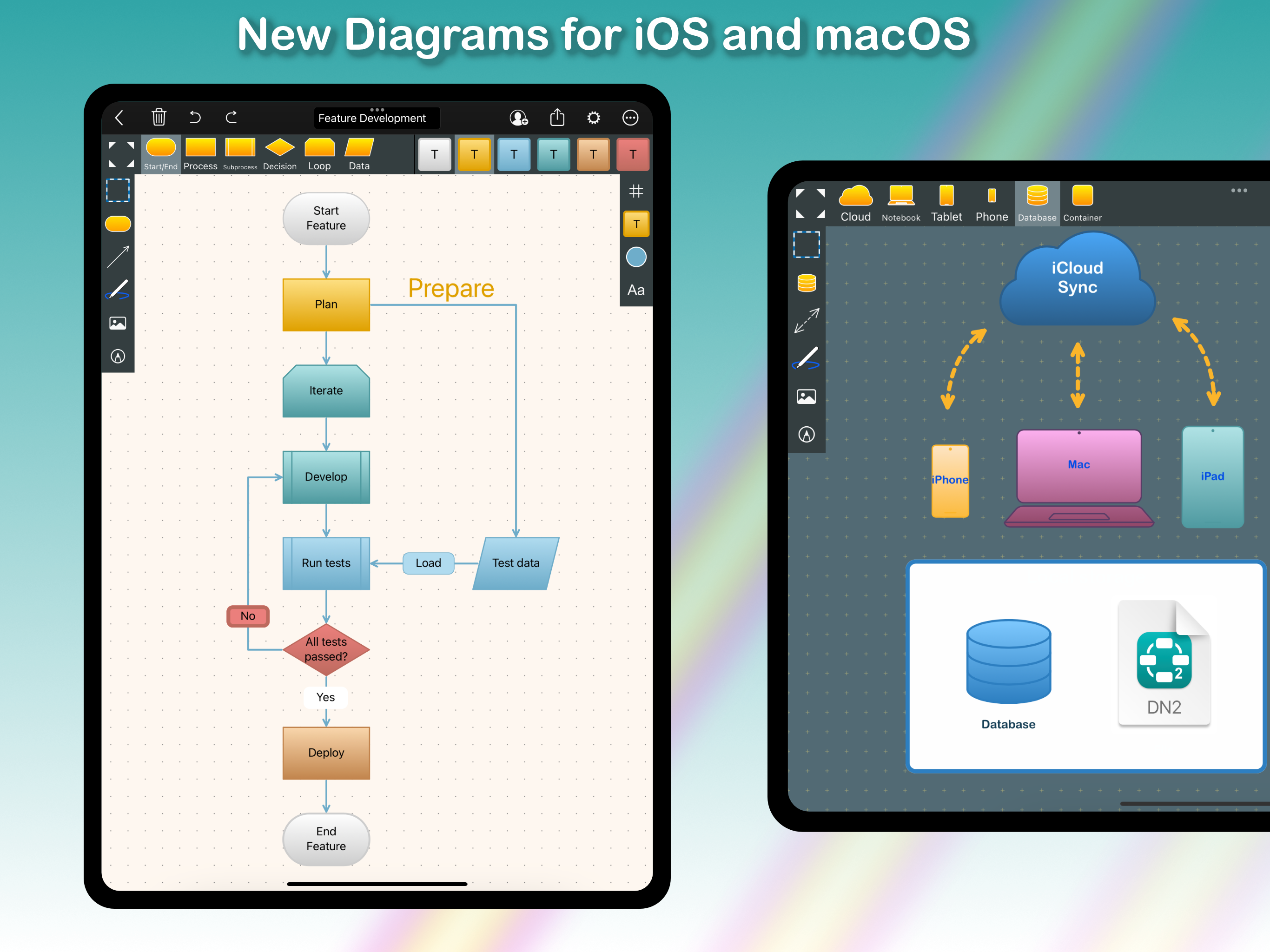Click the Feature Development title field
This screenshot has width=1270, height=952.
(377, 118)
